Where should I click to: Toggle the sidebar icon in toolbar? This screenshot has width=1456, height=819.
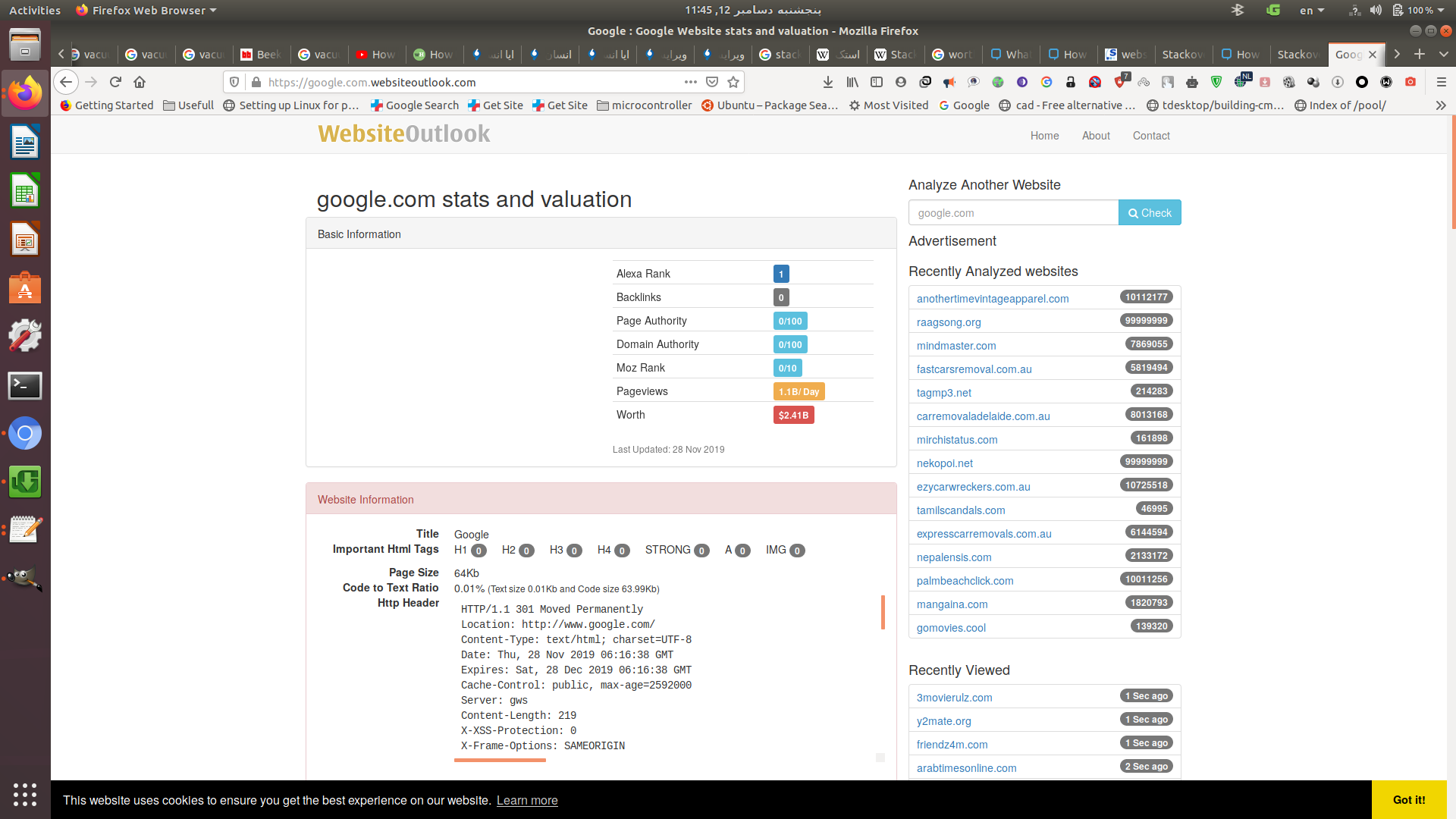coord(877,82)
